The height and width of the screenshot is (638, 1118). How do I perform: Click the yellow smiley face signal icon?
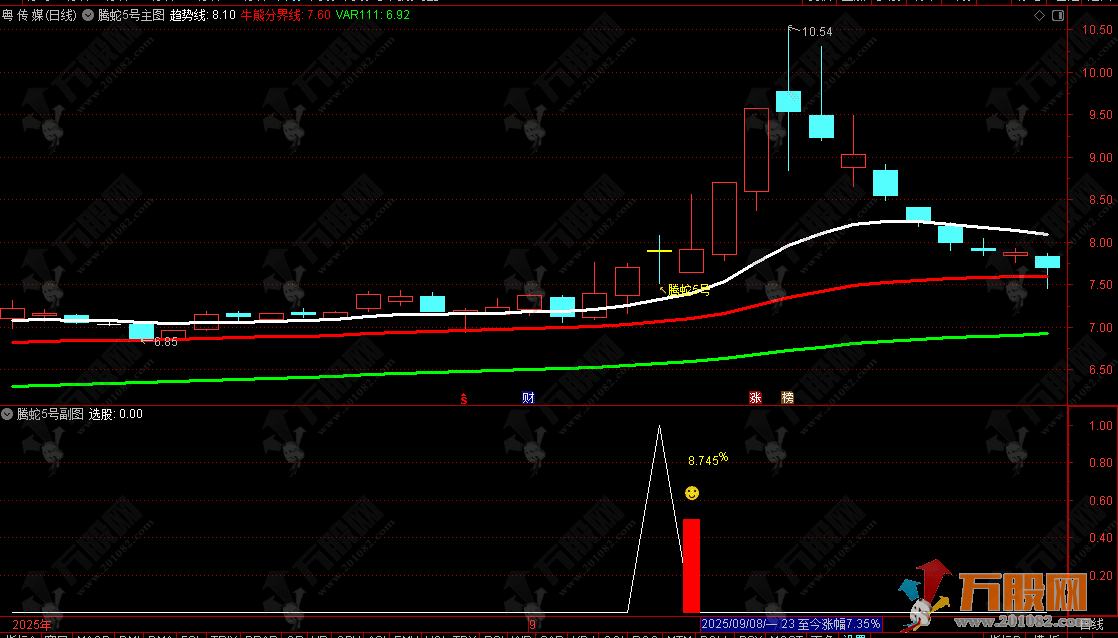pos(691,493)
